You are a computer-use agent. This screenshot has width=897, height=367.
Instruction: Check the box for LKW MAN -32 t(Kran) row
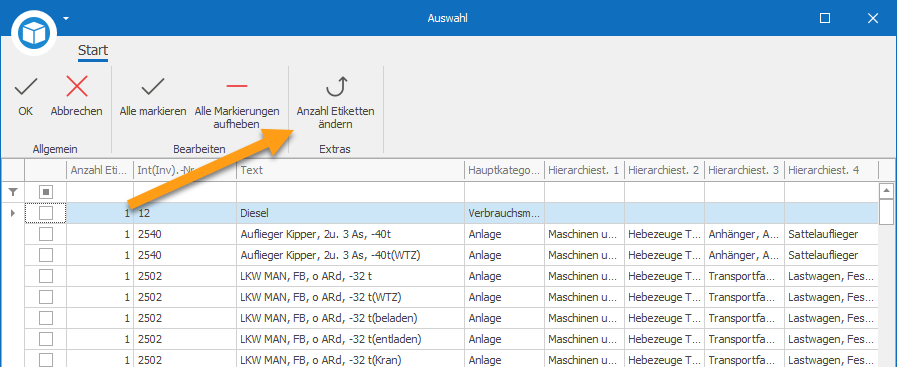pyautogui.click(x=46, y=360)
